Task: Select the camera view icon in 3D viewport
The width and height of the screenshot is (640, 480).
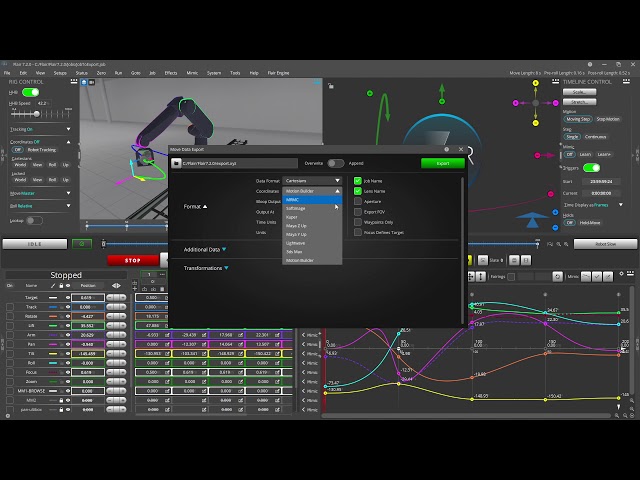Action: [x=91, y=82]
